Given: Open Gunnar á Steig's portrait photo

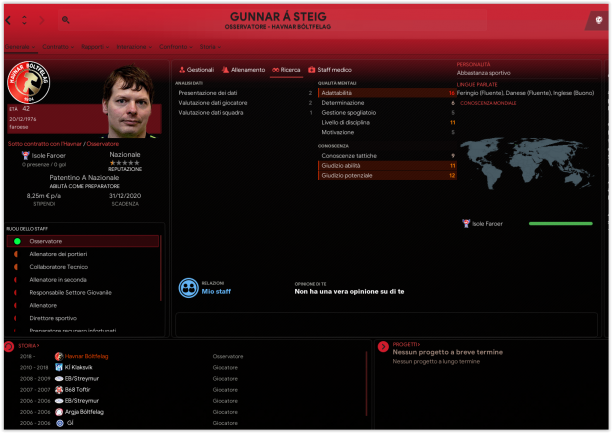Looking at the screenshot, I should pyautogui.click(x=128, y=101).
